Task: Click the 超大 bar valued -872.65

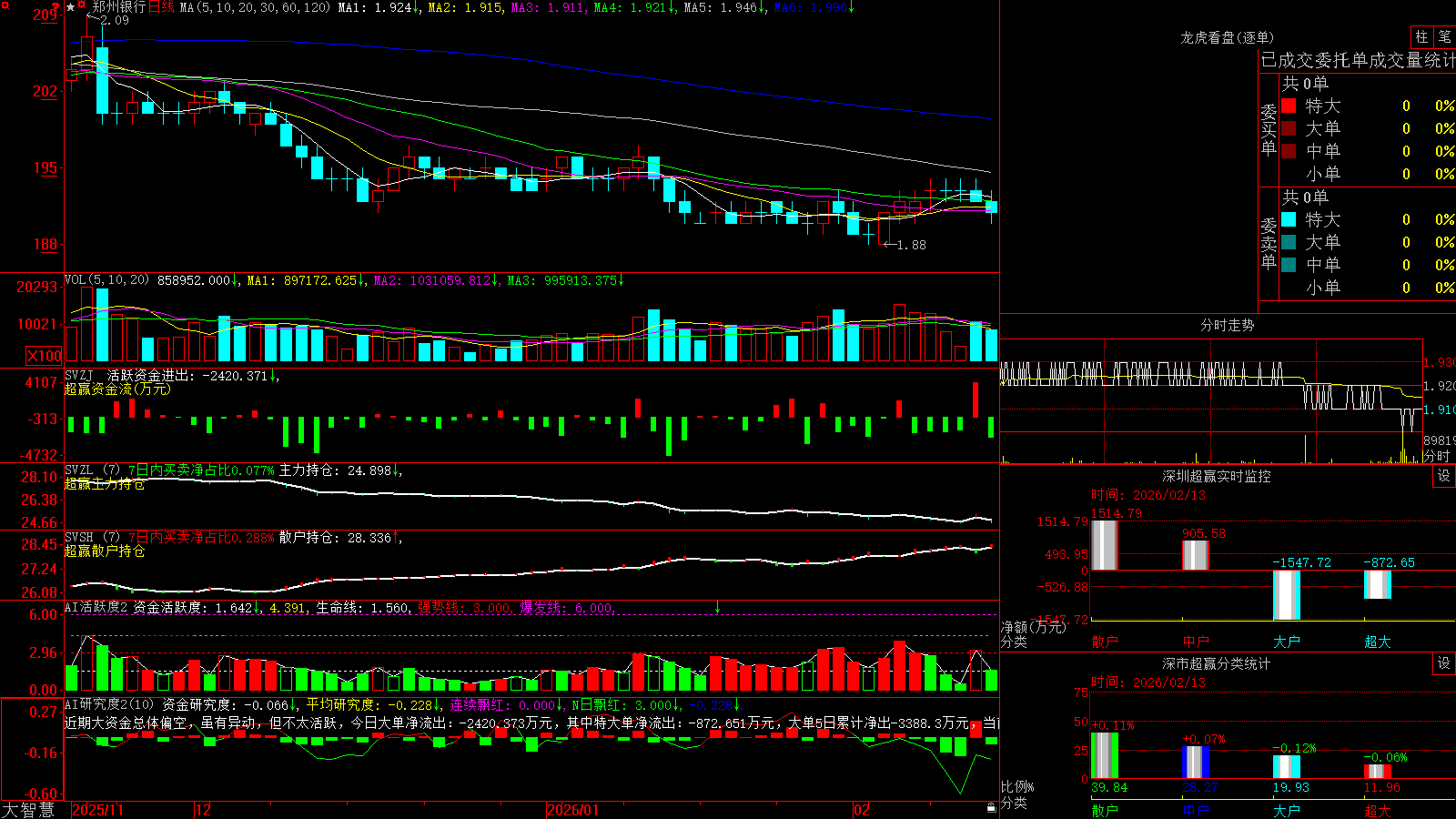Action: pyautogui.click(x=1378, y=584)
